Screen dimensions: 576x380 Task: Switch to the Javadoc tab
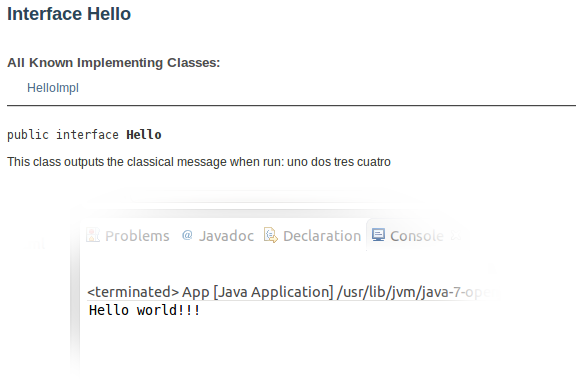[226, 236]
